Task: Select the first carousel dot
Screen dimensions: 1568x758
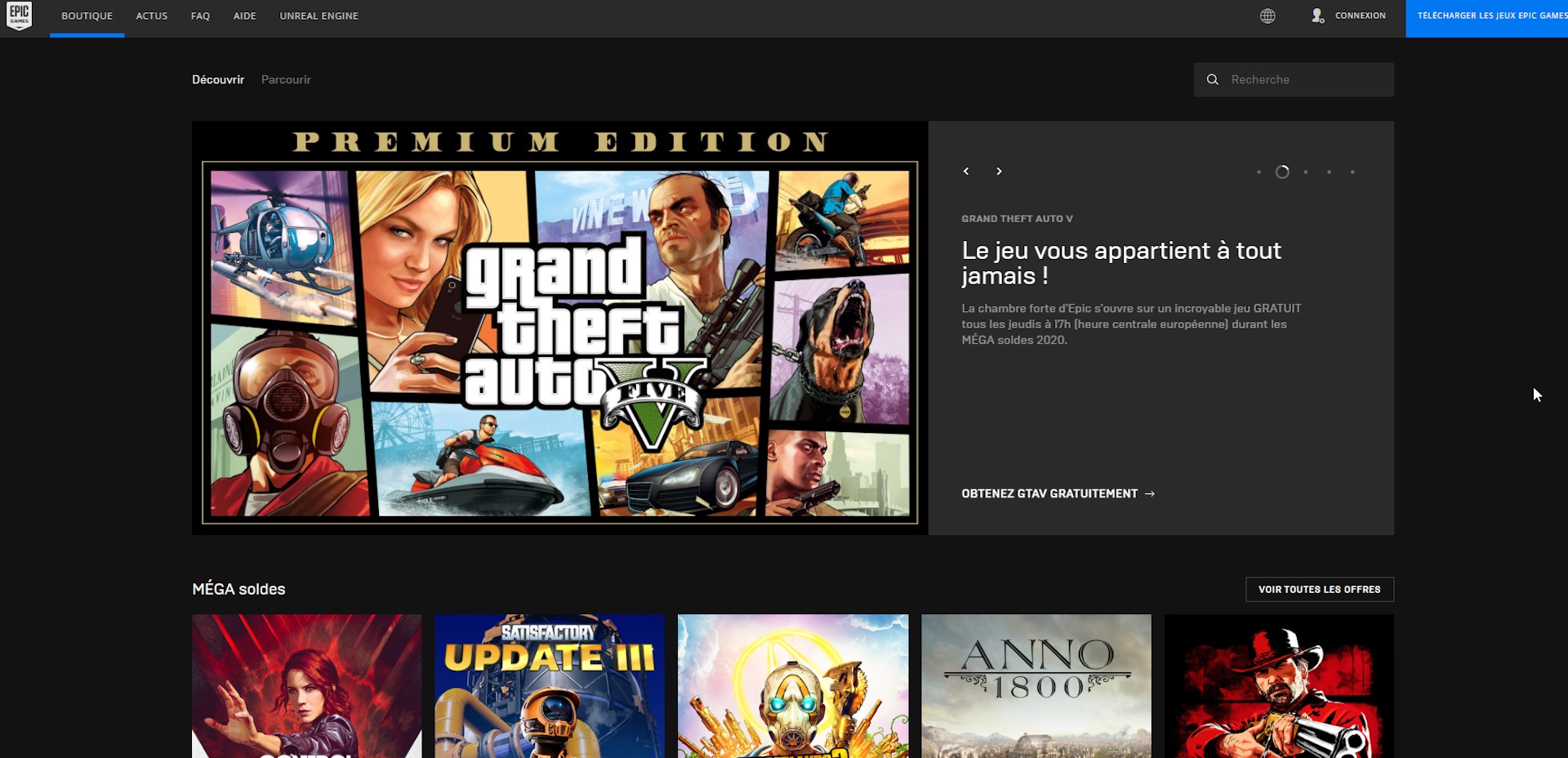Action: [x=1258, y=172]
